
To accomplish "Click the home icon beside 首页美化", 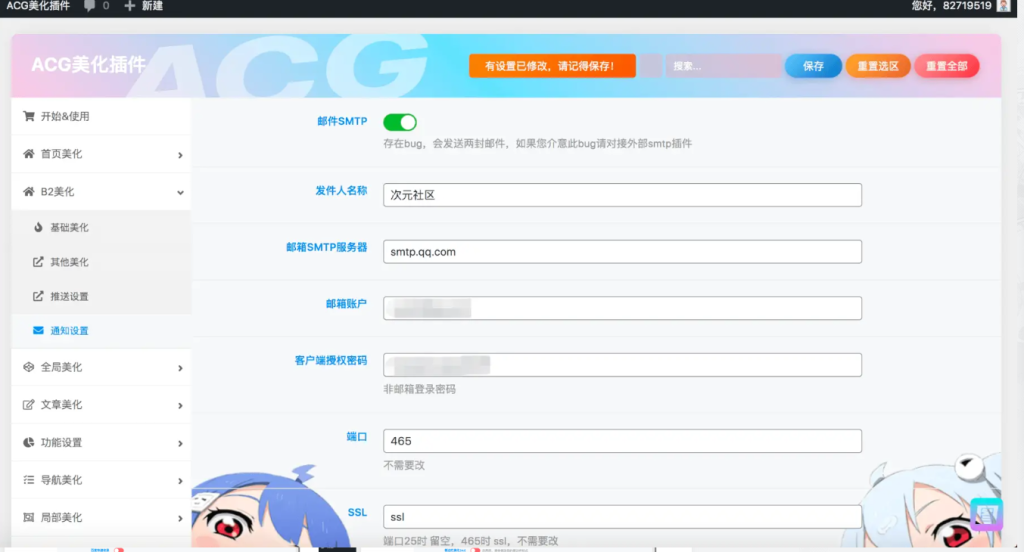I will pos(29,154).
